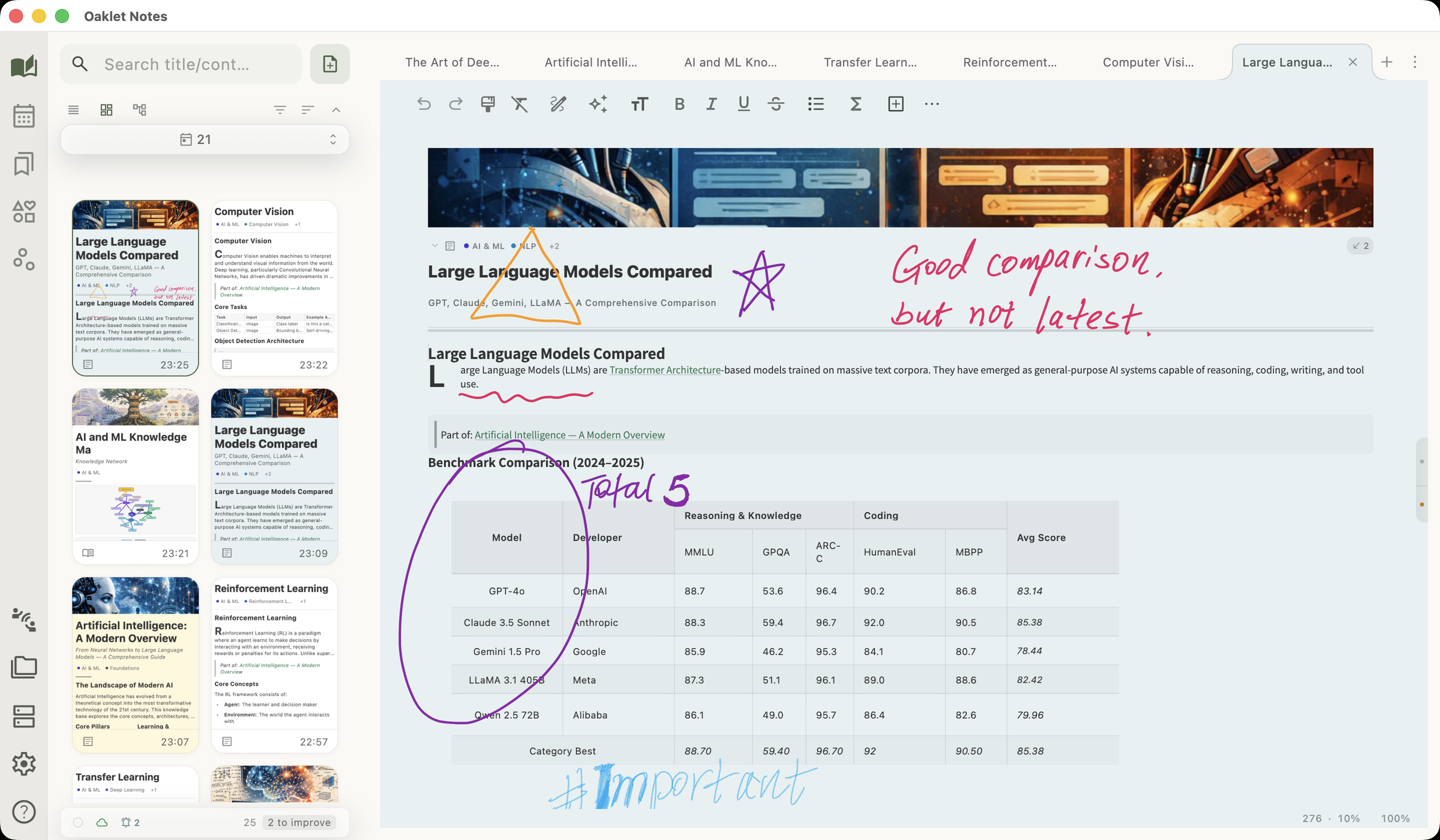
Task: Switch to the Reinforcement... tab
Action: (x=1010, y=62)
